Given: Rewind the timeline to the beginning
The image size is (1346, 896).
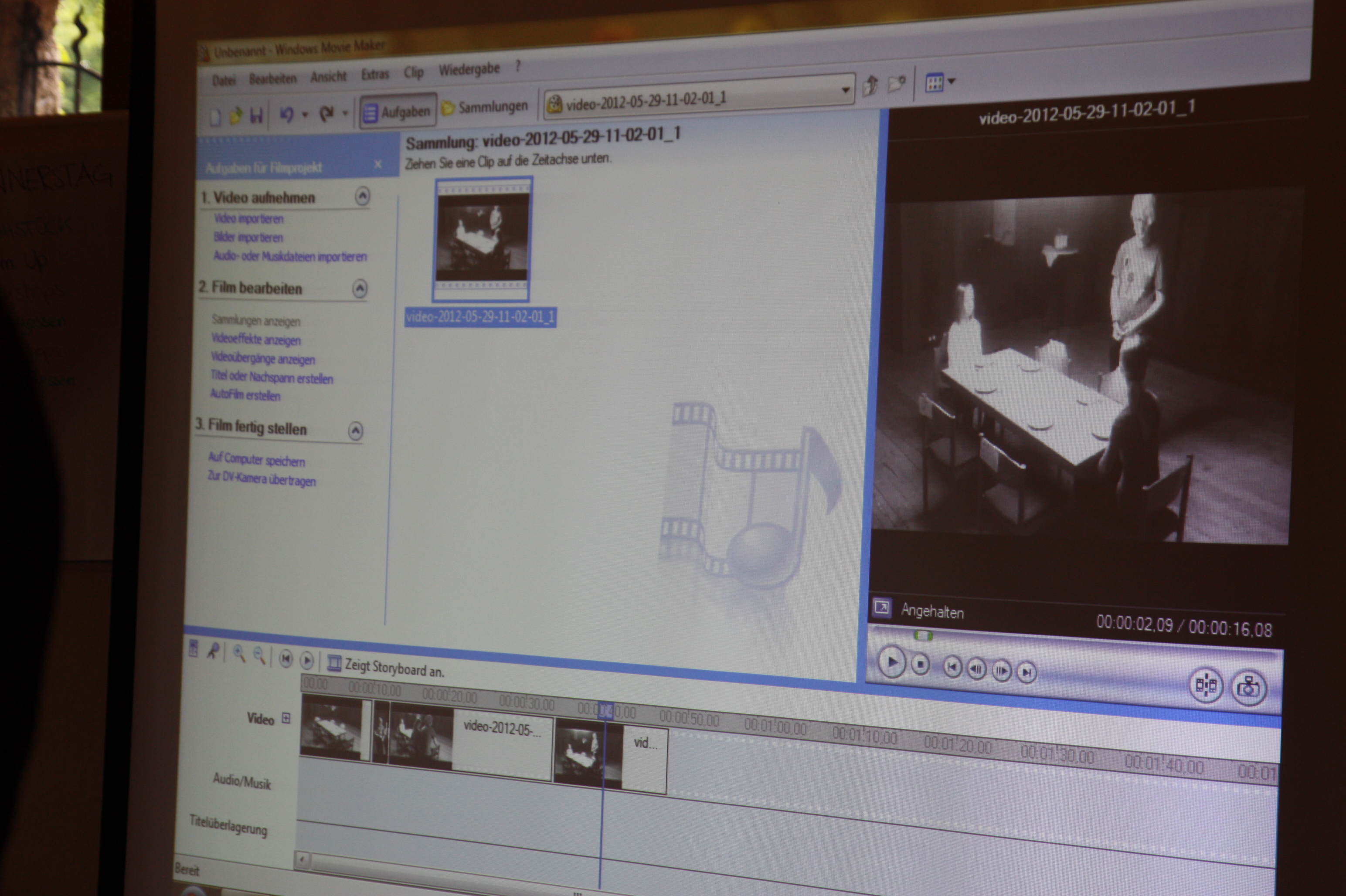Looking at the screenshot, I should tap(285, 659).
